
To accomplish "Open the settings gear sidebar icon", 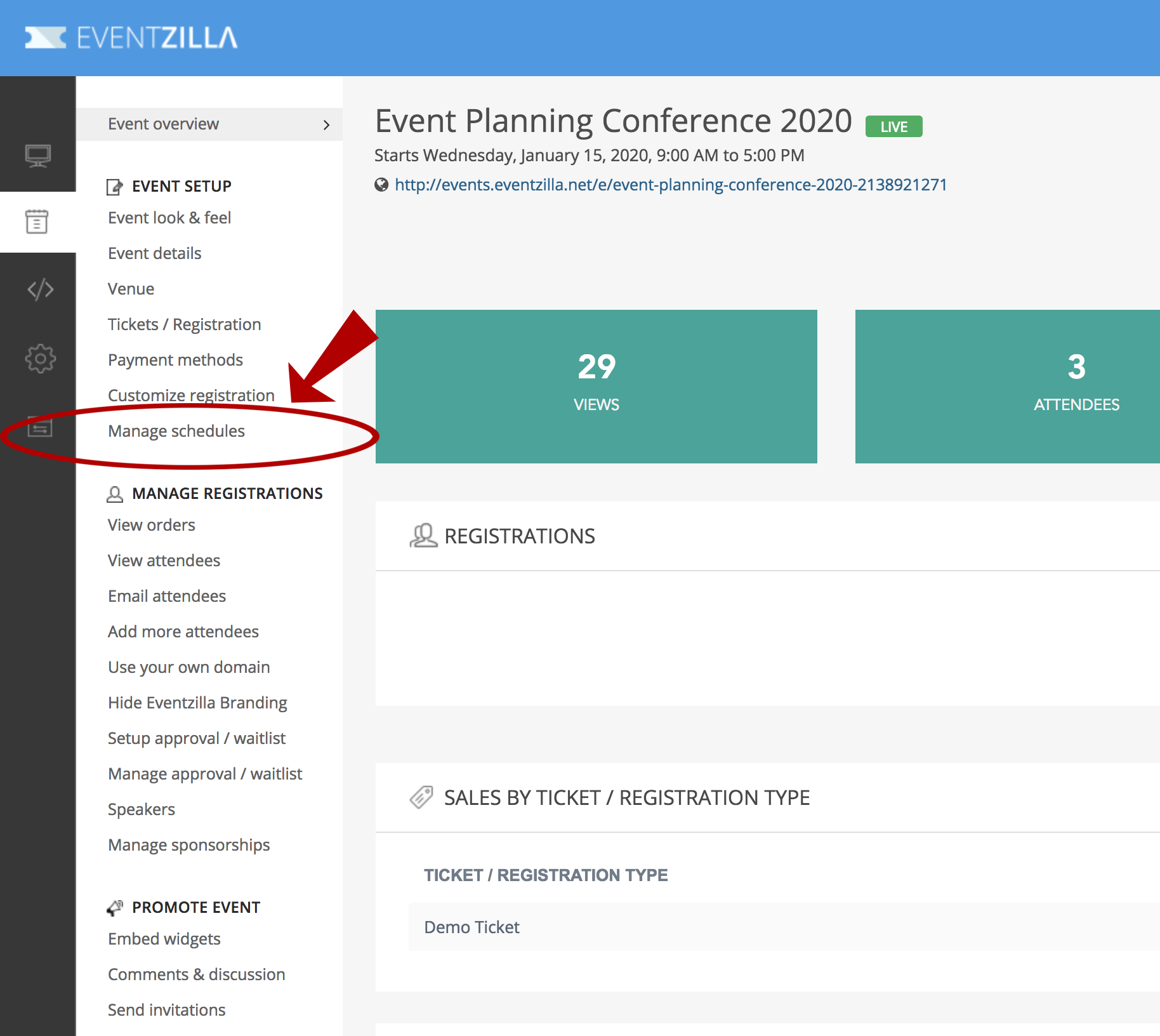I will pyautogui.click(x=40, y=359).
